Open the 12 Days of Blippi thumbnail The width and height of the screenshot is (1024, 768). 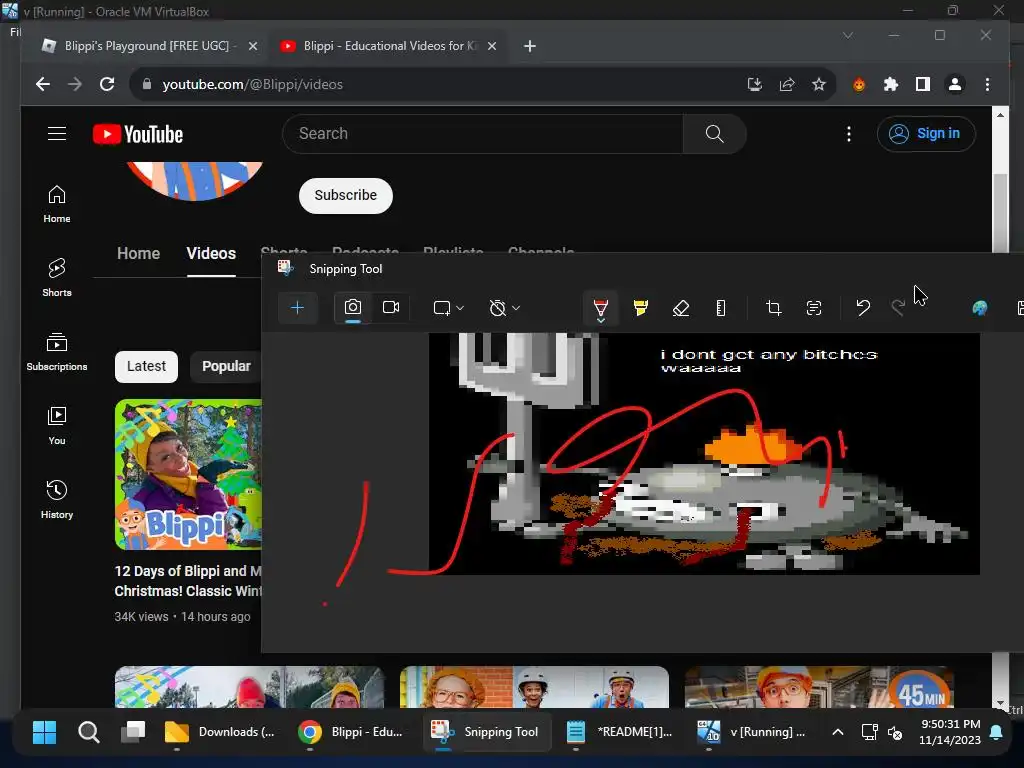coord(188,475)
